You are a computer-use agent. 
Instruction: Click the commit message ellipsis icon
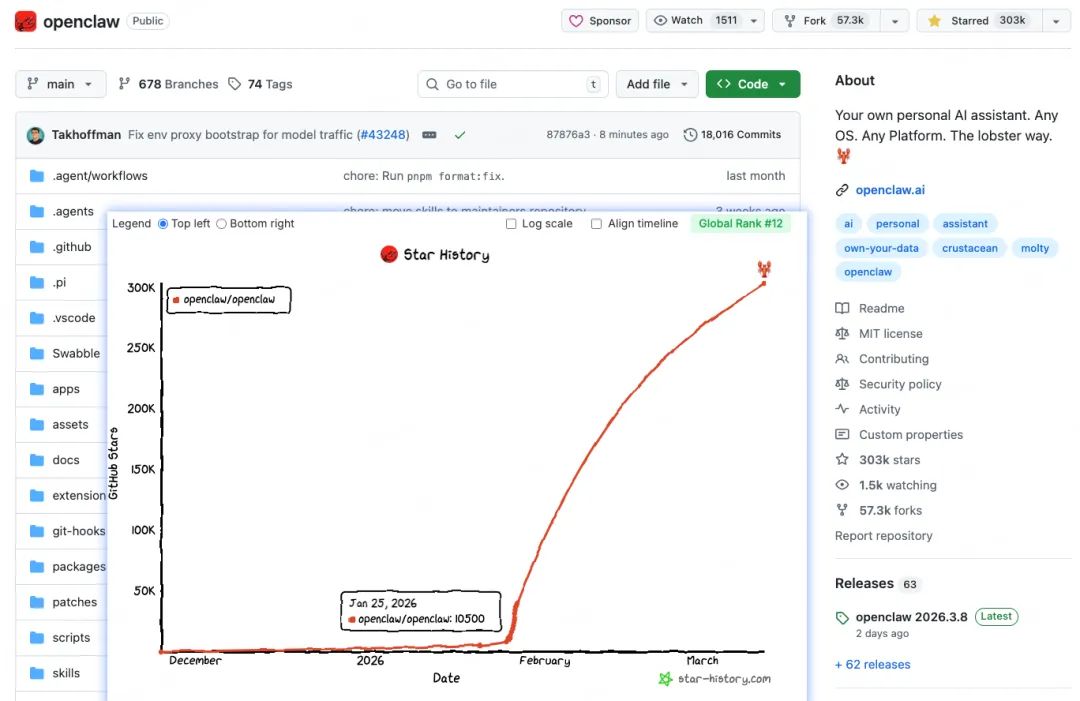(x=429, y=135)
